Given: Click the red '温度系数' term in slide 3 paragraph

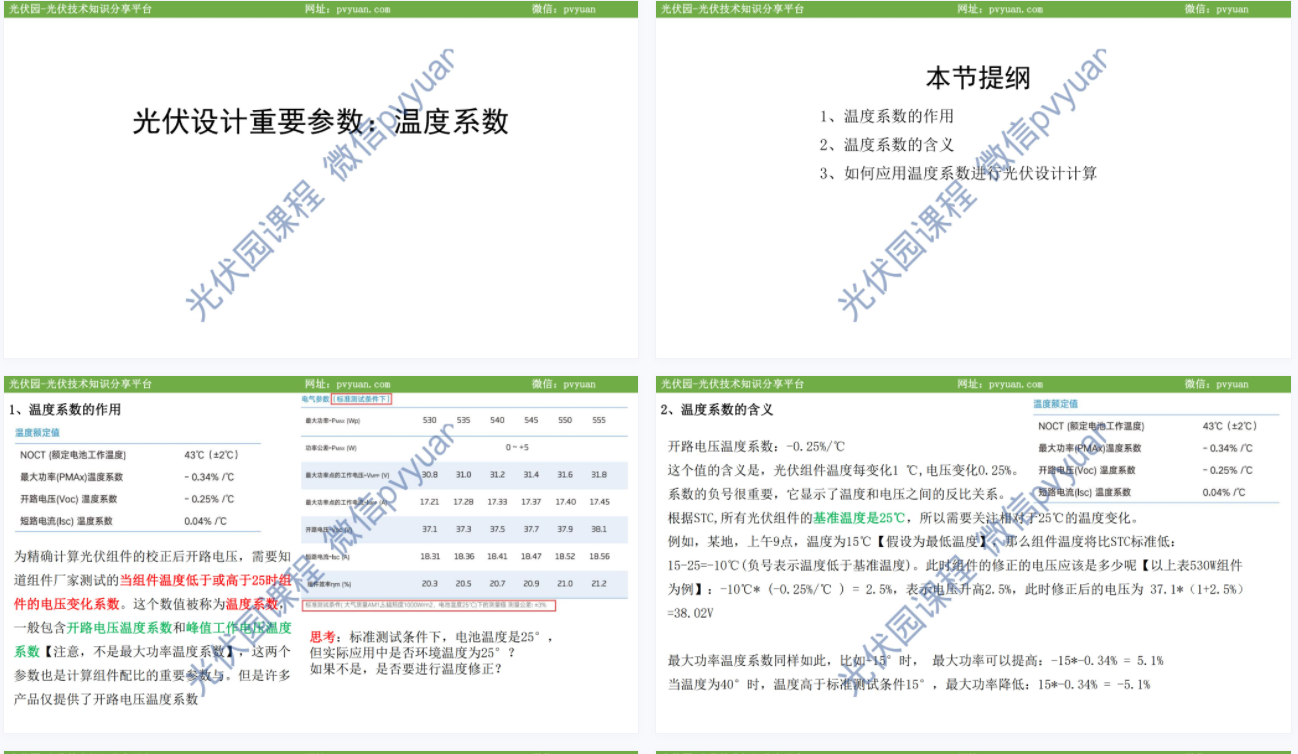Looking at the screenshot, I should tap(250, 604).
